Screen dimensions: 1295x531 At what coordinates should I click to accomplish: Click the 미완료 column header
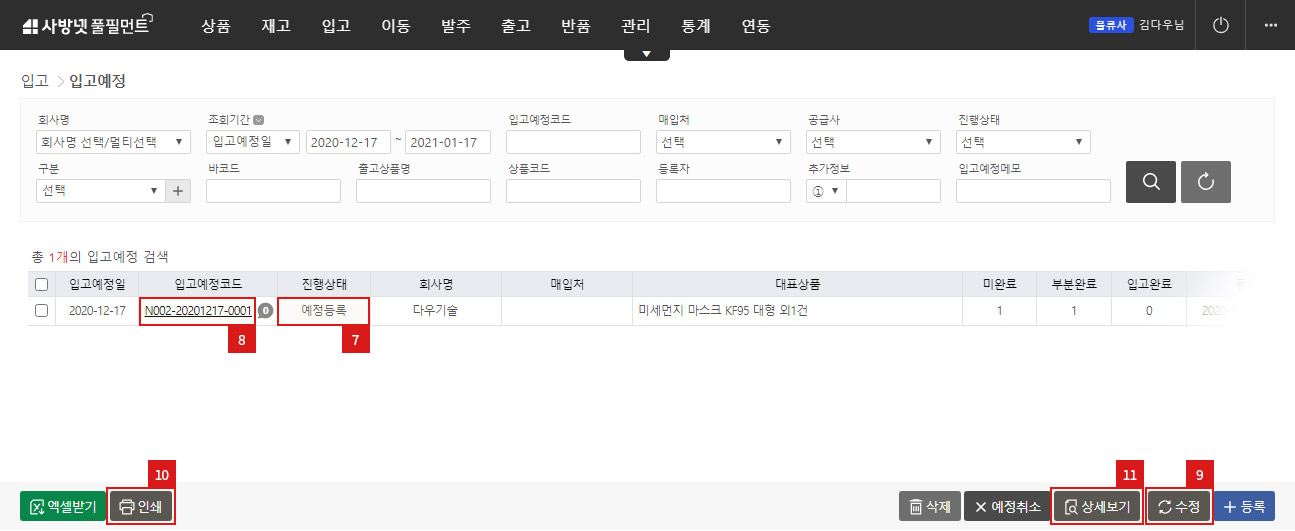[999, 284]
